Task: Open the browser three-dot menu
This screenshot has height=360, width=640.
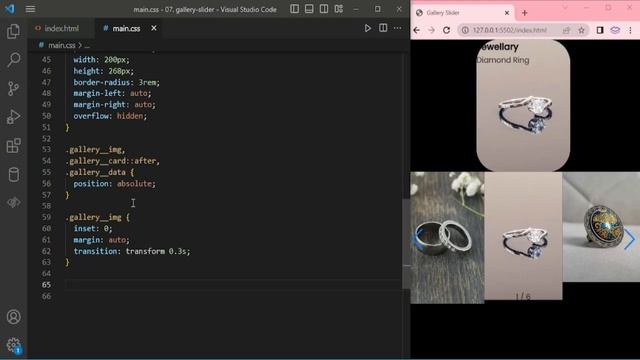Action: tap(631, 30)
